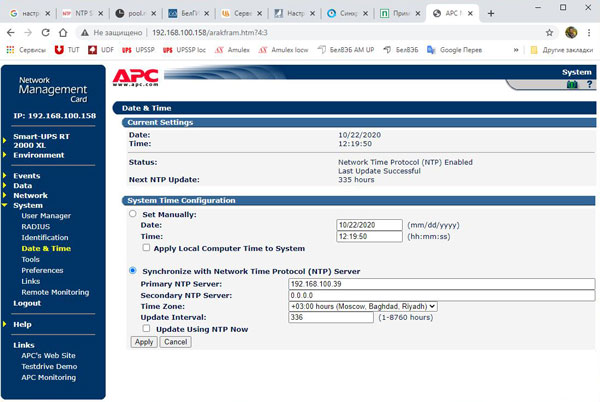Enable Update Using NTP Now checkbox

pyautogui.click(x=147, y=327)
